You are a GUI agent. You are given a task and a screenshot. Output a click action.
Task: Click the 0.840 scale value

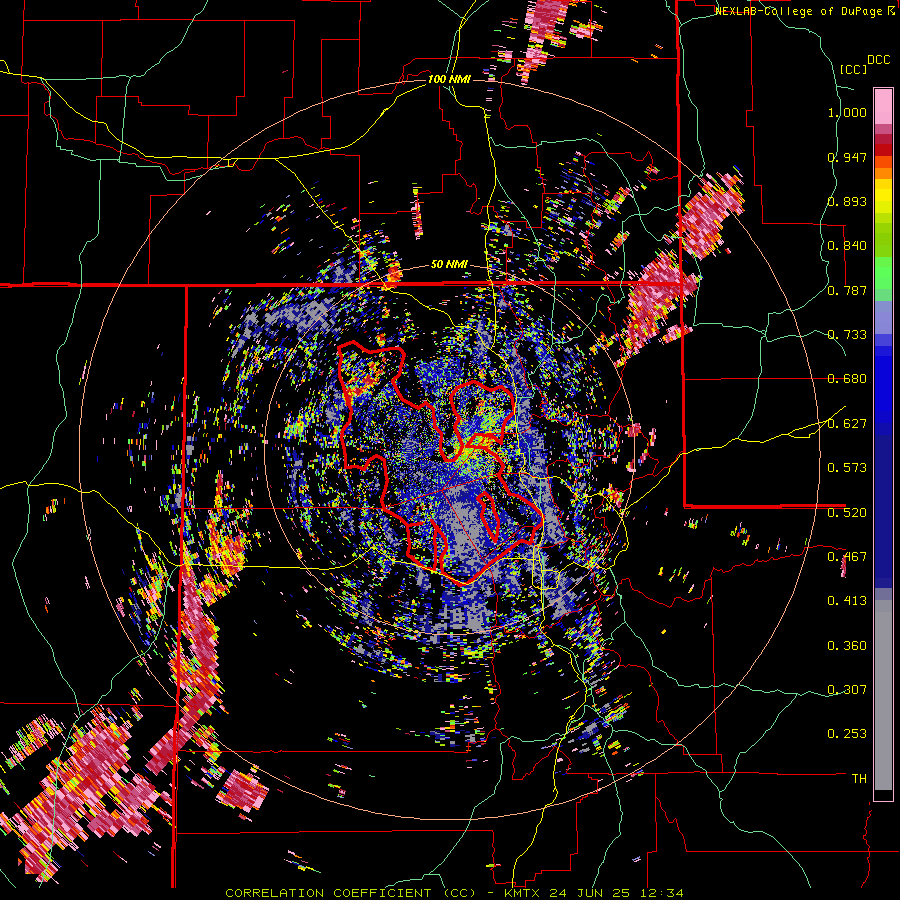(x=847, y=246)
